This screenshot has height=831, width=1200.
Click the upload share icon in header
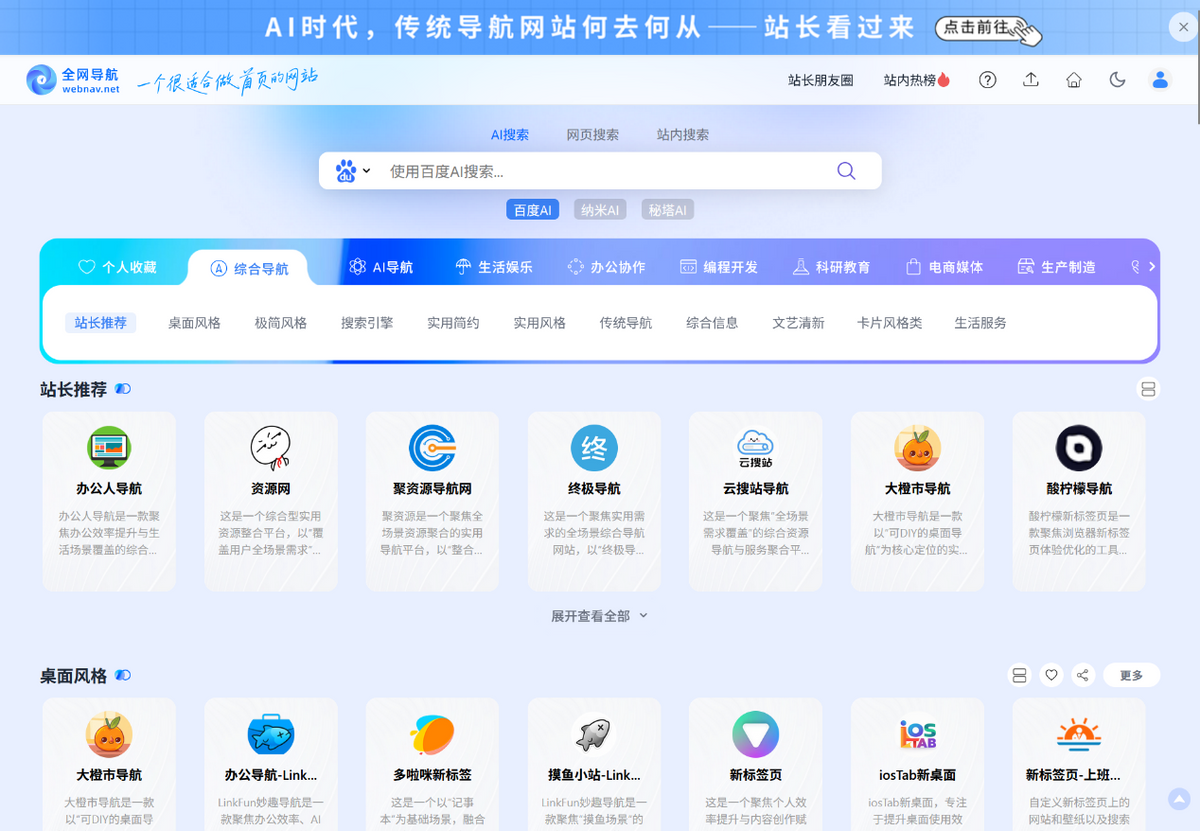click(x=1031, y=80)
